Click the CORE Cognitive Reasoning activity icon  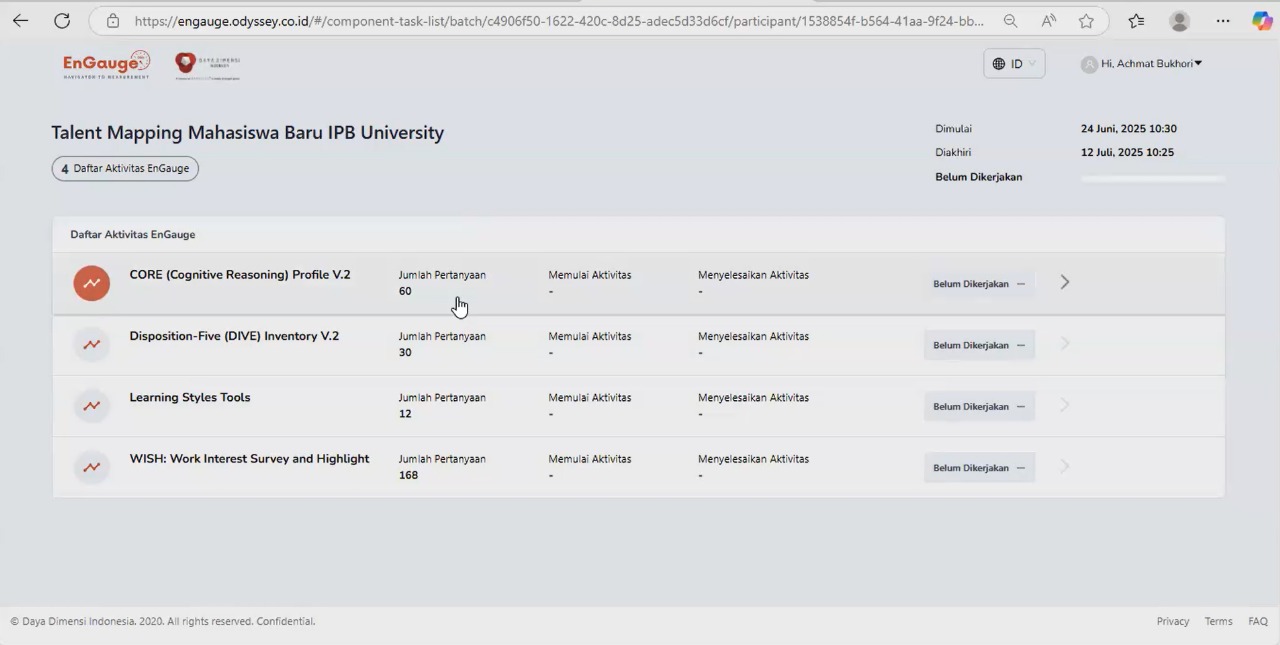click(x=91, y=283)
